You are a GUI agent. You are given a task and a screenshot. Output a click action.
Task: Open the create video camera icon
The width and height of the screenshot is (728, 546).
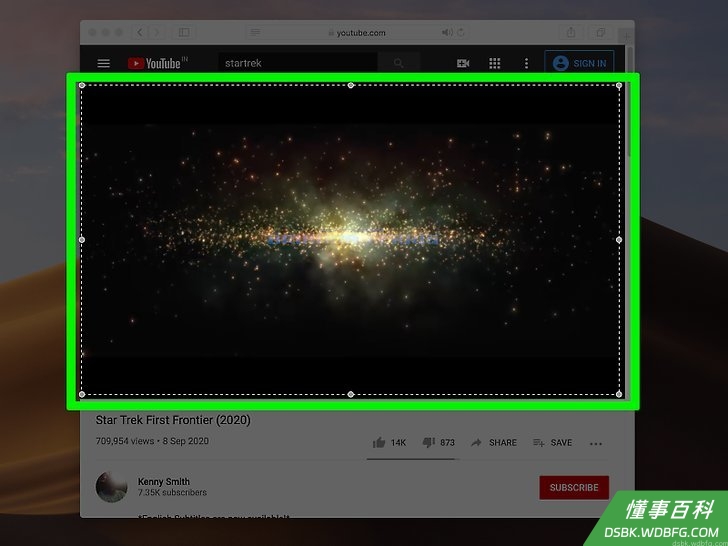pyautogui.click(x=463, y=63)
